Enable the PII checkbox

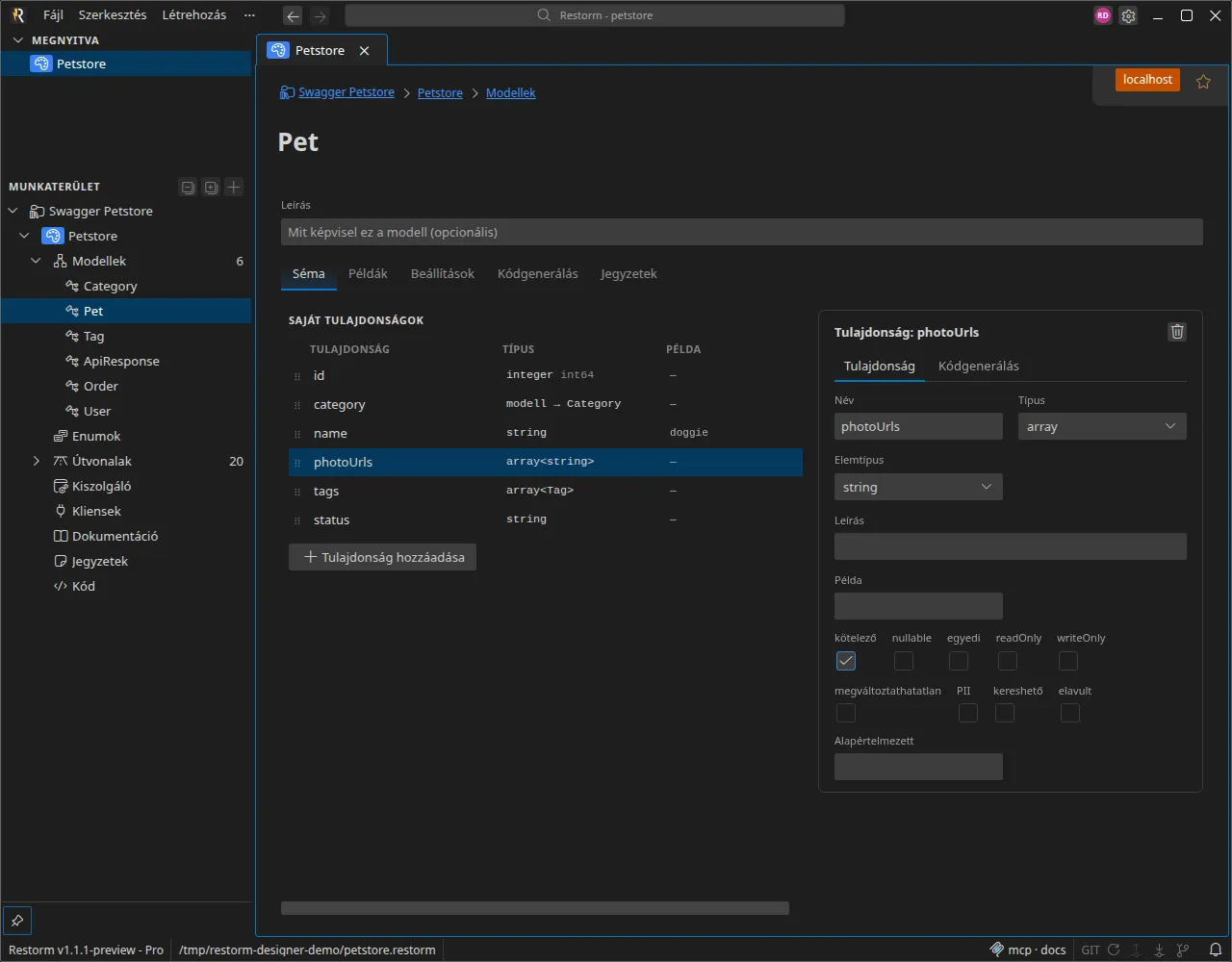click(x=967, y=713)
